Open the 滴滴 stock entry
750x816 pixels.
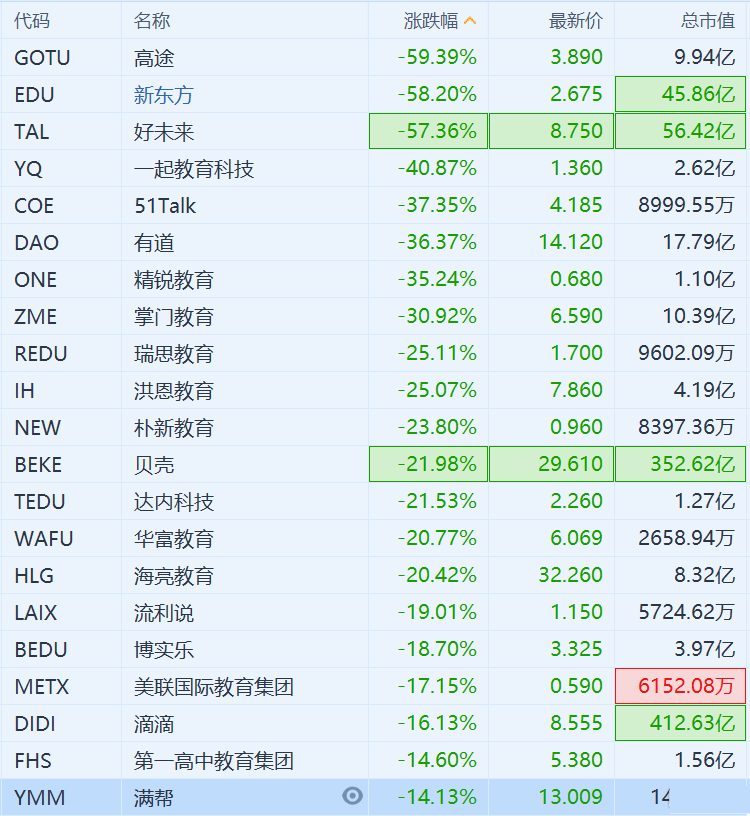[154, 723]
